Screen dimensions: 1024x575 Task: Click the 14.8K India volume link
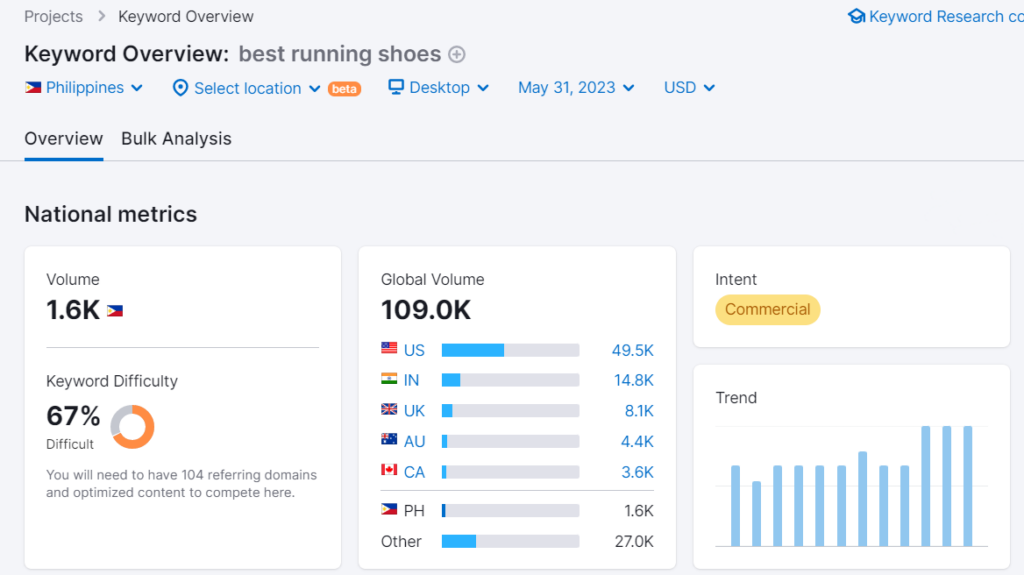pos(632,380)
